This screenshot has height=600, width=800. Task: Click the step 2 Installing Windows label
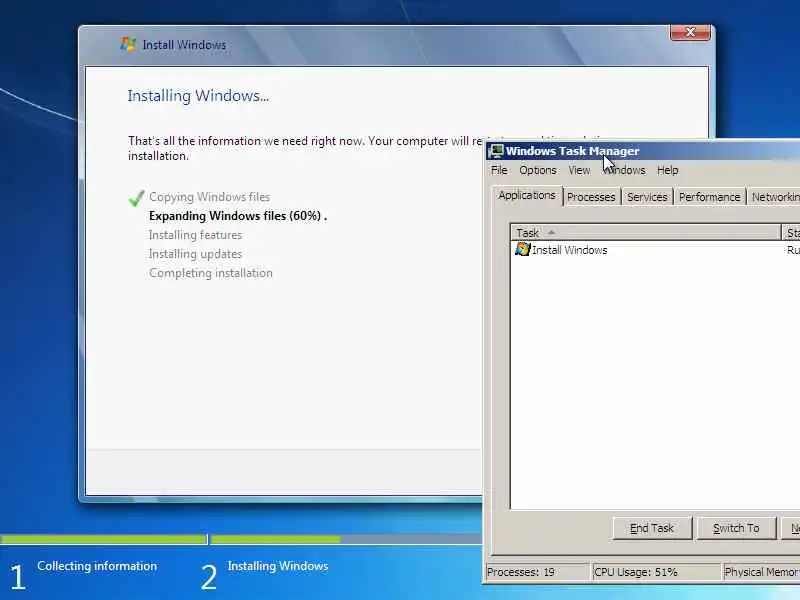[278, 566]
